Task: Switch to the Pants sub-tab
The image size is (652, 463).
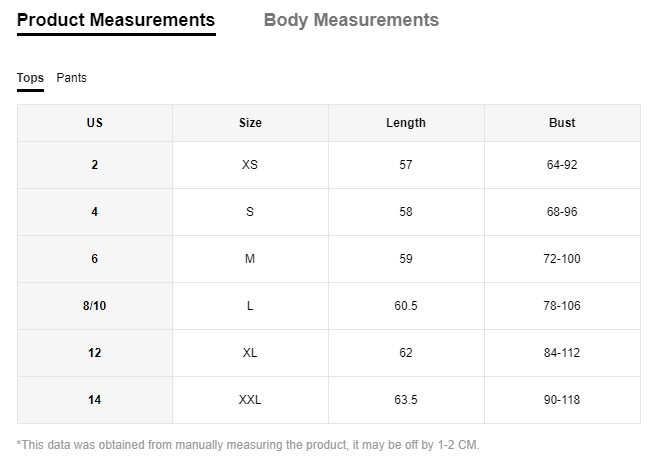Action: 72,78
